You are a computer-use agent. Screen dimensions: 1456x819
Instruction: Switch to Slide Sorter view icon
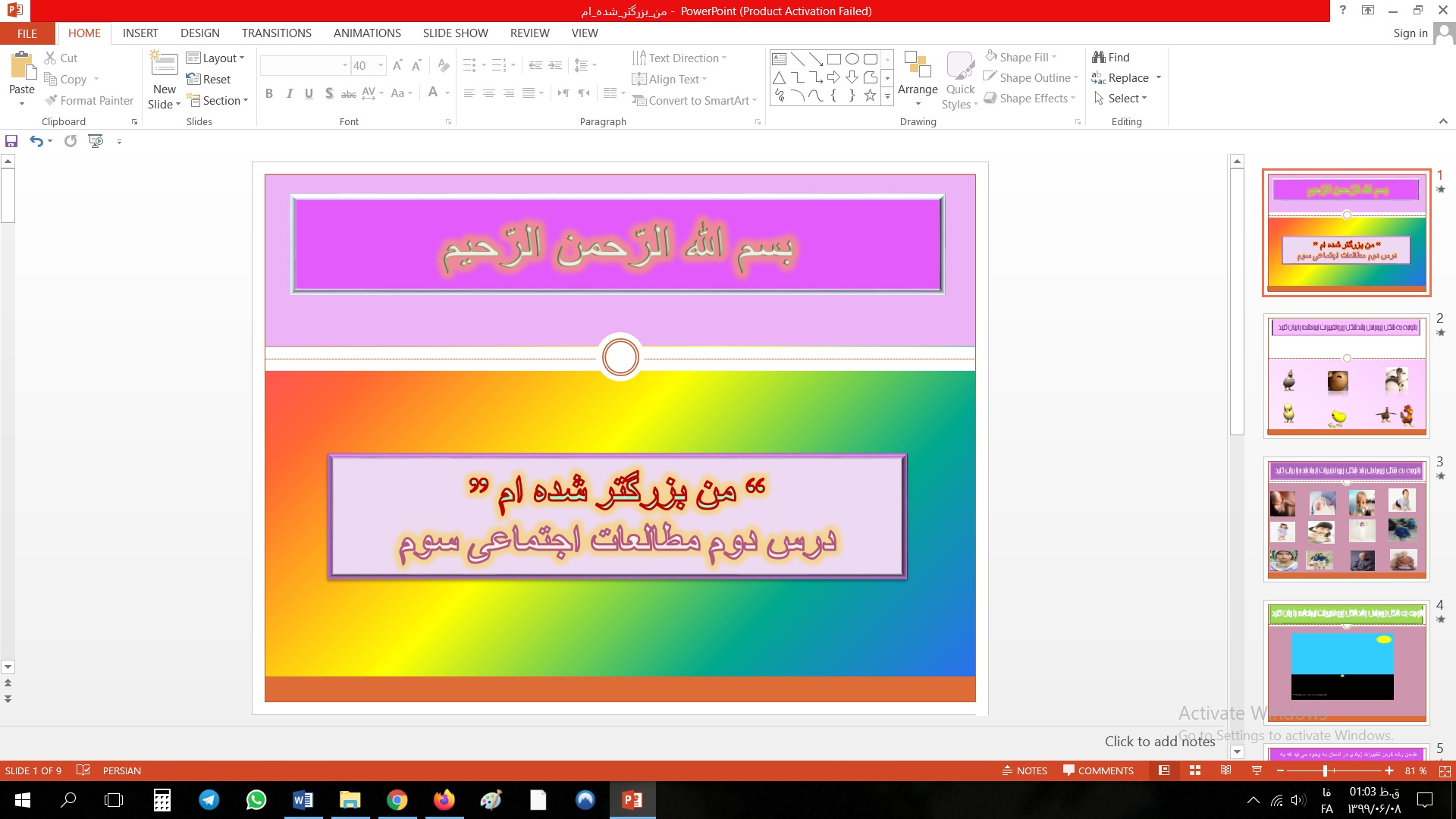click(1195, 770)
